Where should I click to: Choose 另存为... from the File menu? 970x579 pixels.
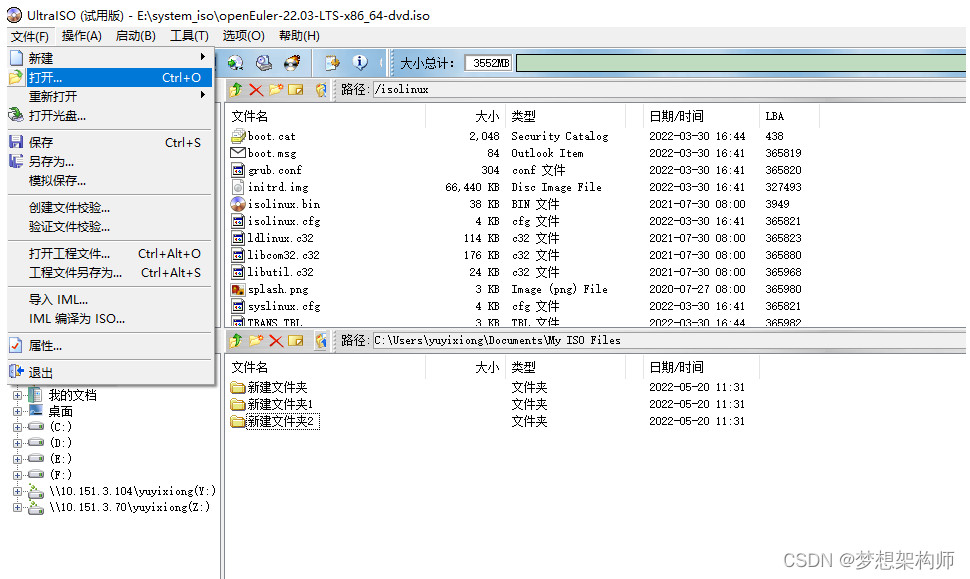point(110,161)
